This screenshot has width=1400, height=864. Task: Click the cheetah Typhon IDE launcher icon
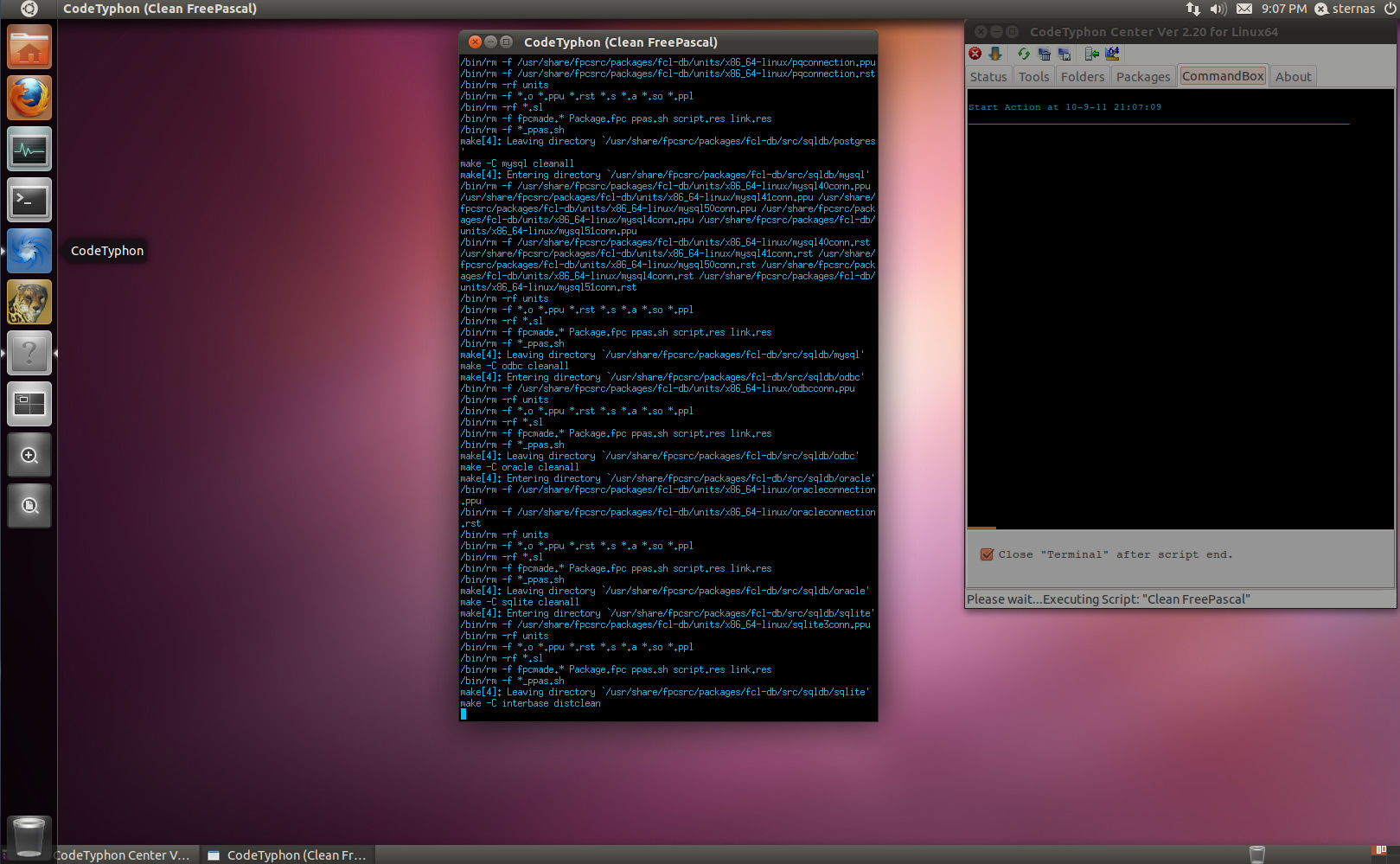coord(29,302)
